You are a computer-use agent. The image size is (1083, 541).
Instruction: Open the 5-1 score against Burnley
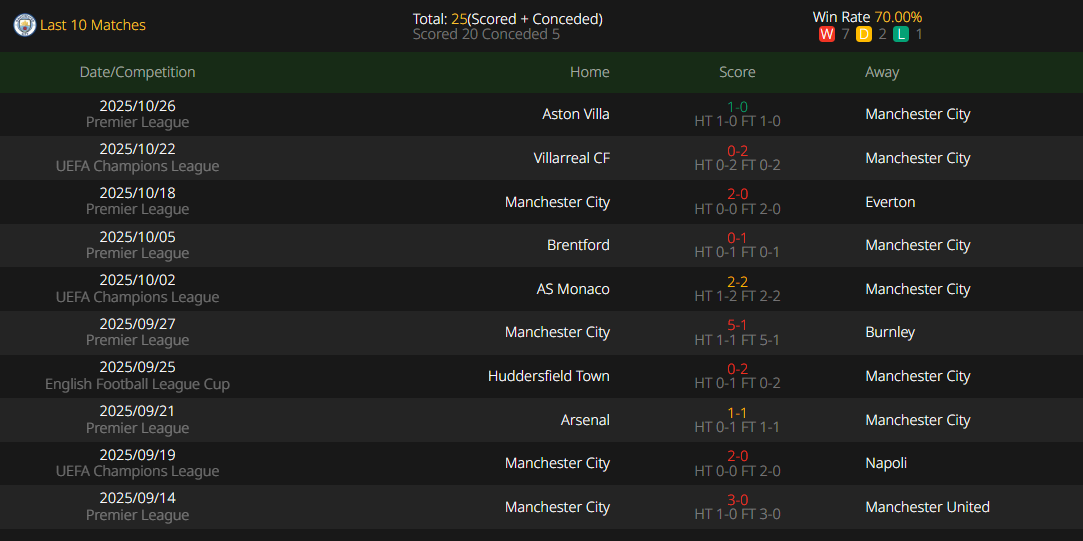tap(738, 325)
